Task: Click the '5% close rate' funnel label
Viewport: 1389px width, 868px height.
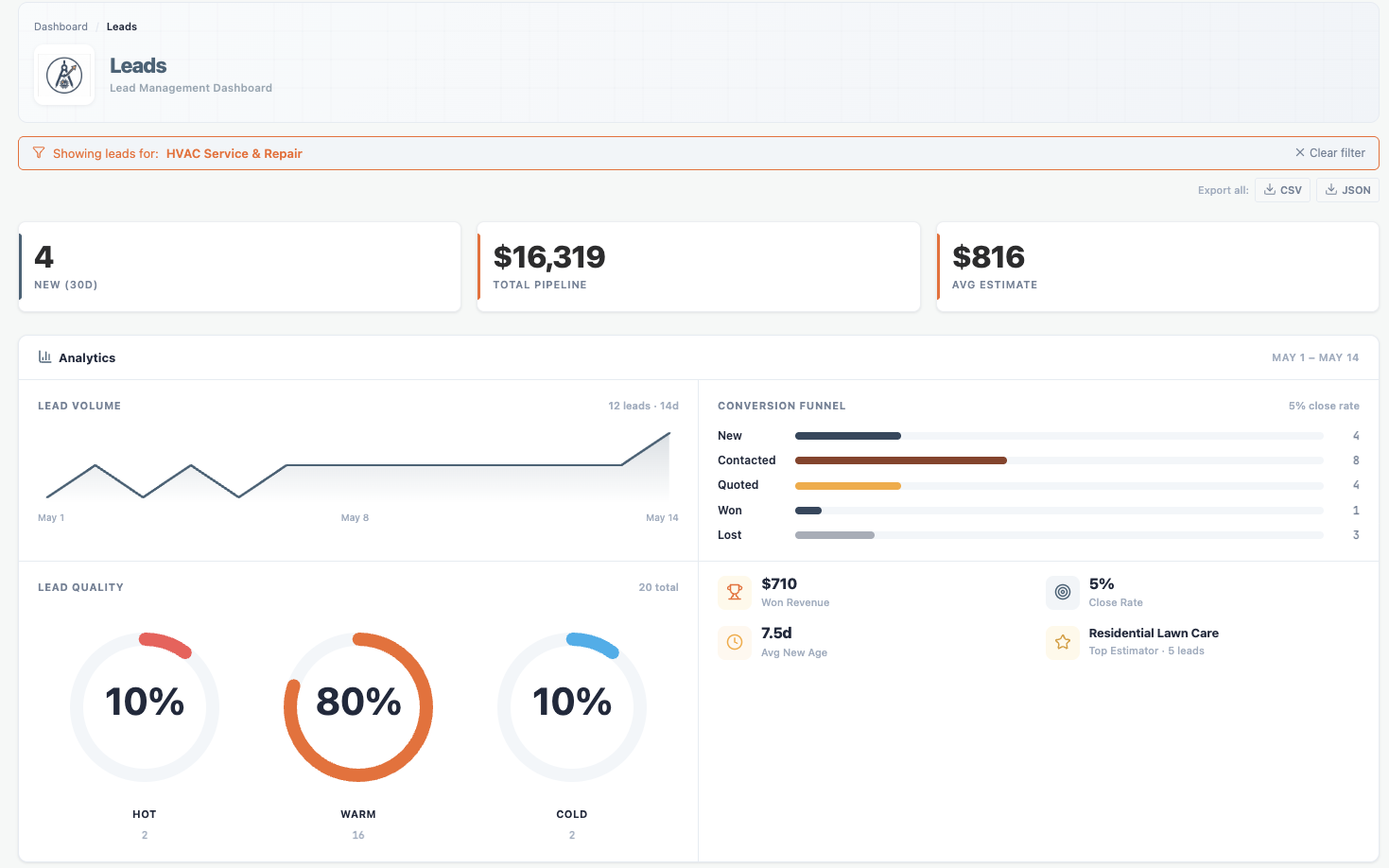Action: point(1324,406)
